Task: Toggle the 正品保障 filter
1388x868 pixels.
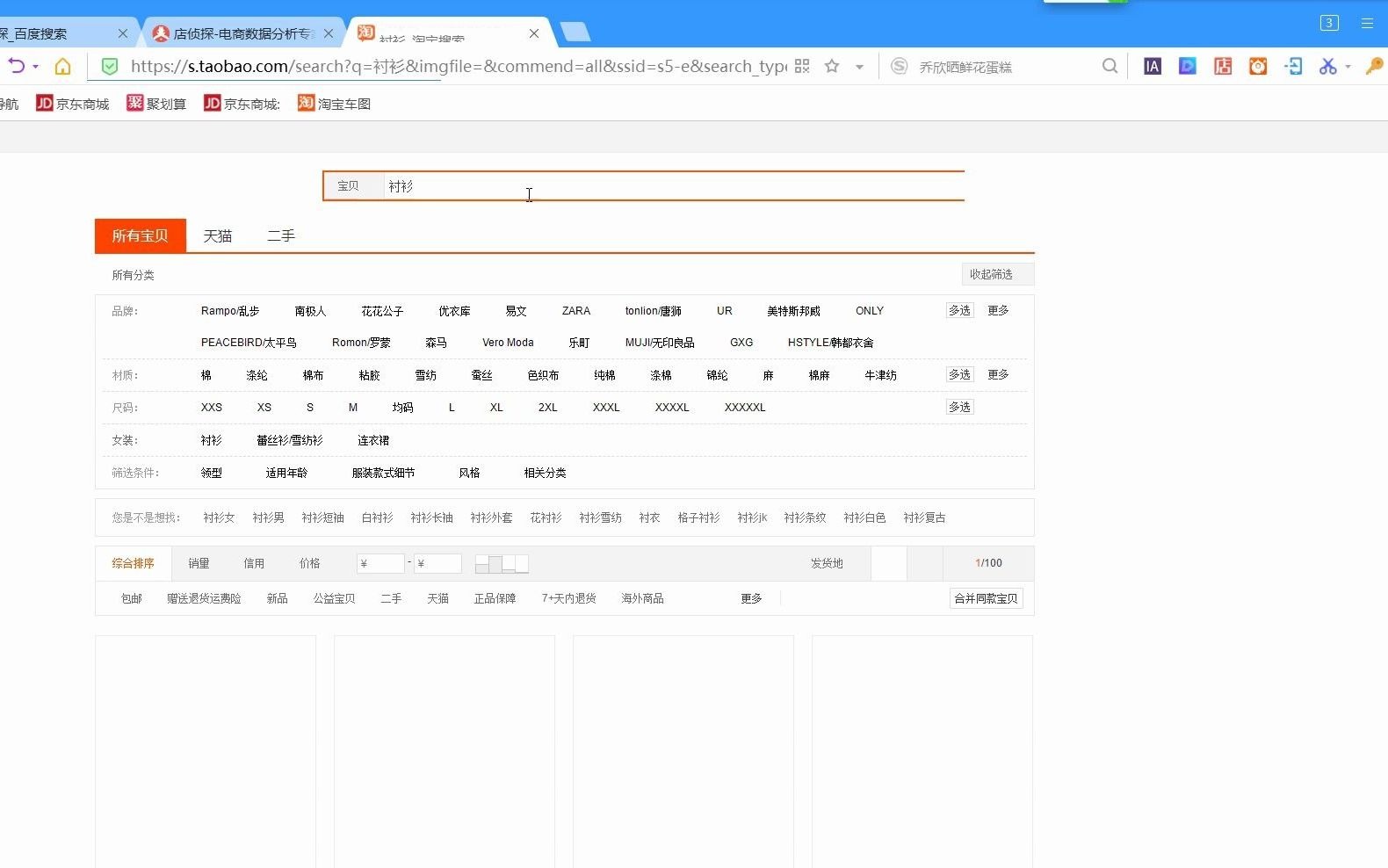Action: click(495, 598)
